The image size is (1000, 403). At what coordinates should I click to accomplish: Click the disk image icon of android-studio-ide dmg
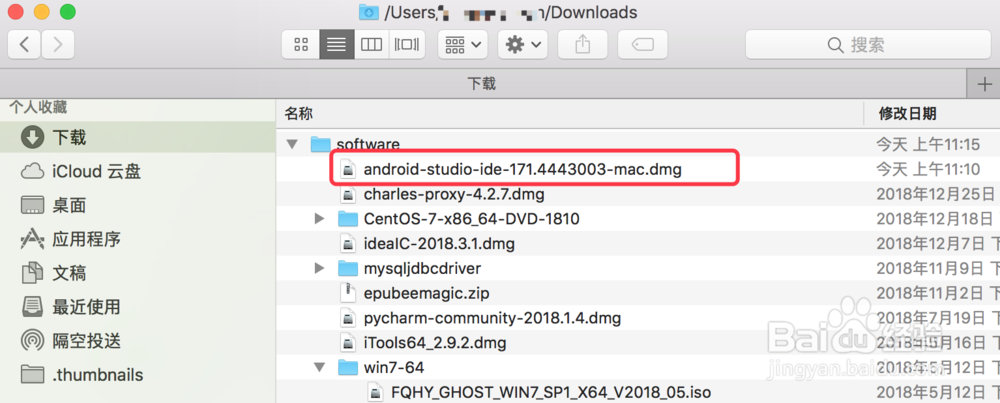[x=348, y=170]
